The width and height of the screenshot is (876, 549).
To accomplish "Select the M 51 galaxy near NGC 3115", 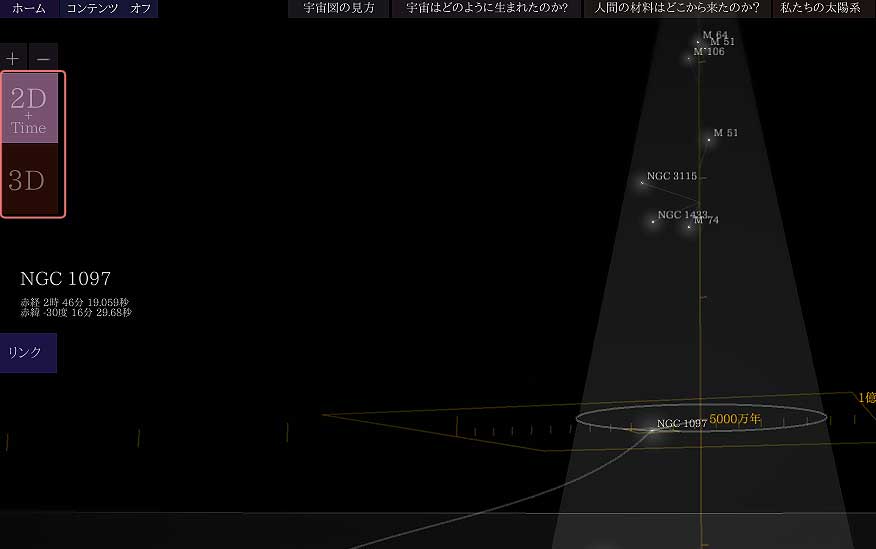I will point(725,133).
